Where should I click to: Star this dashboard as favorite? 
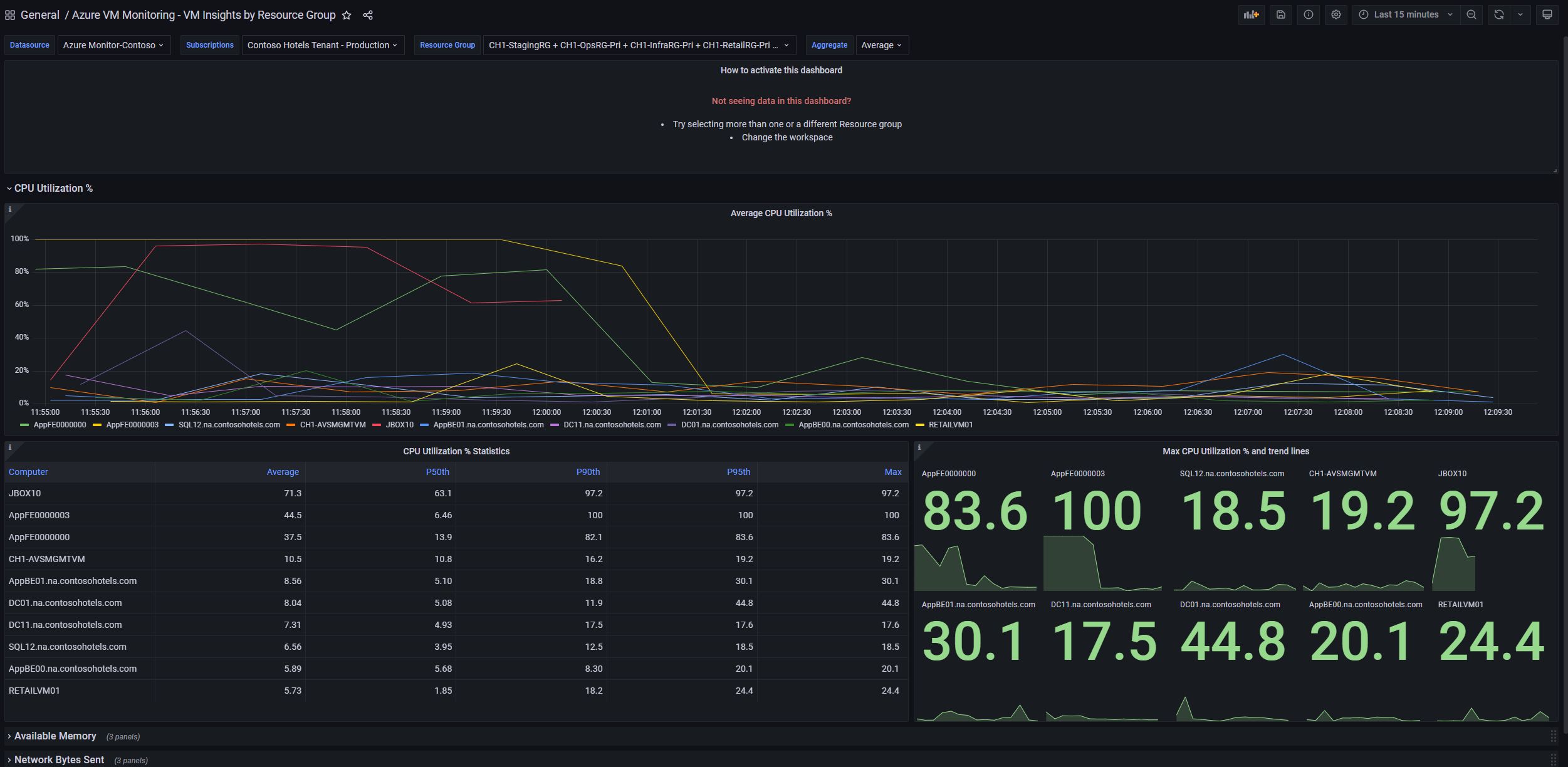click(347, 15)
